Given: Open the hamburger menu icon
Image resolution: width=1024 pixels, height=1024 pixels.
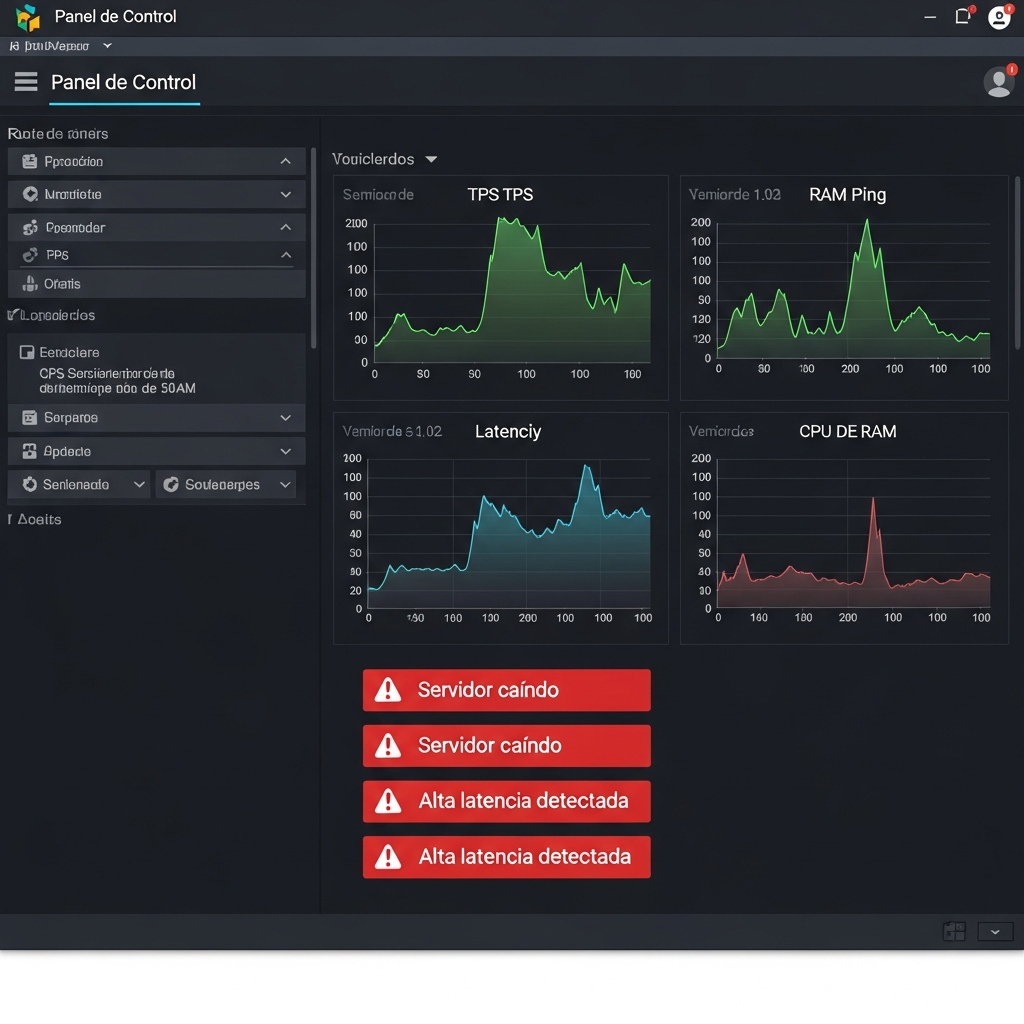Looking at the screenshot, I should point(26,82).
